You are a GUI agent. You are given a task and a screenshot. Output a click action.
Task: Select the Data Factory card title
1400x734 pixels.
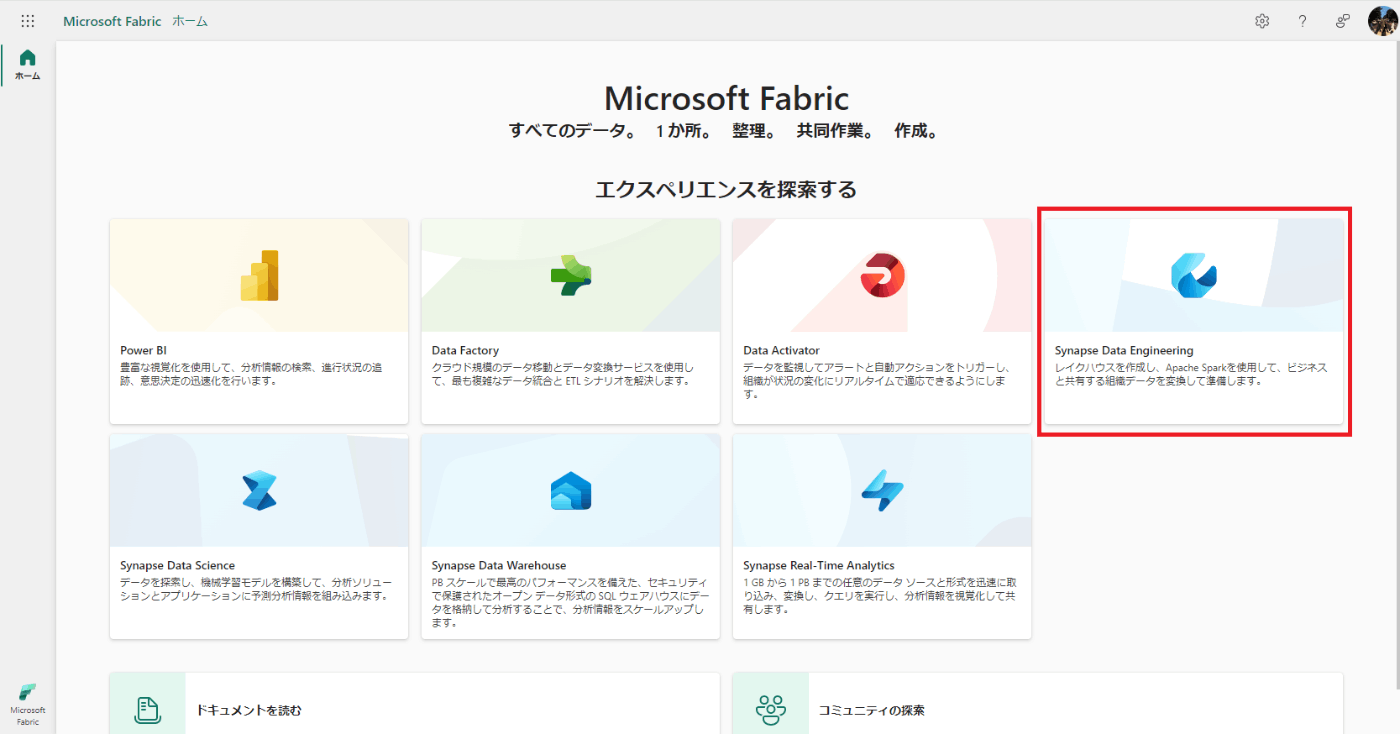(465, 351)
